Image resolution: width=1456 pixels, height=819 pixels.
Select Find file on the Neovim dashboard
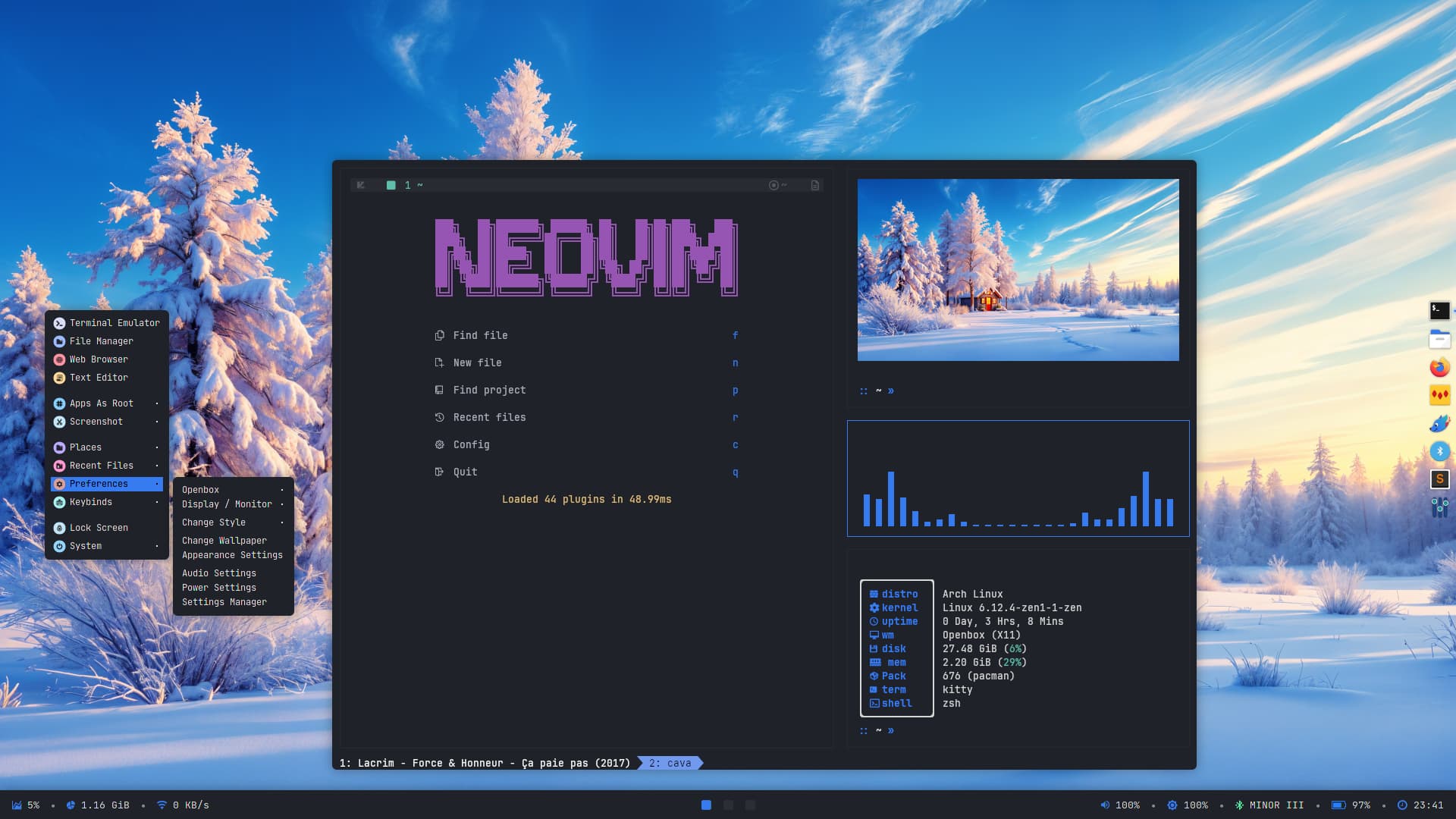point(586,335)
